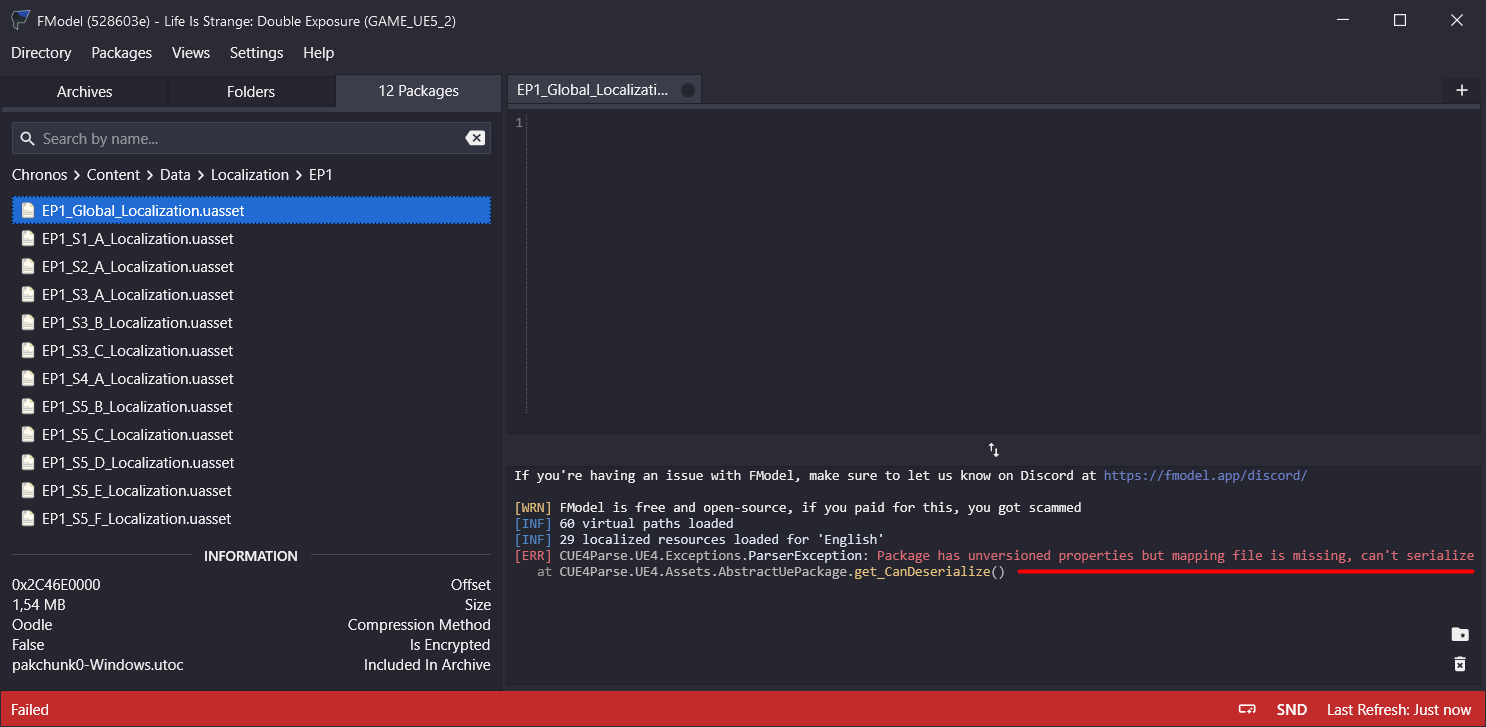
Task: Open the Settings menu
Action: pos(256,53)
